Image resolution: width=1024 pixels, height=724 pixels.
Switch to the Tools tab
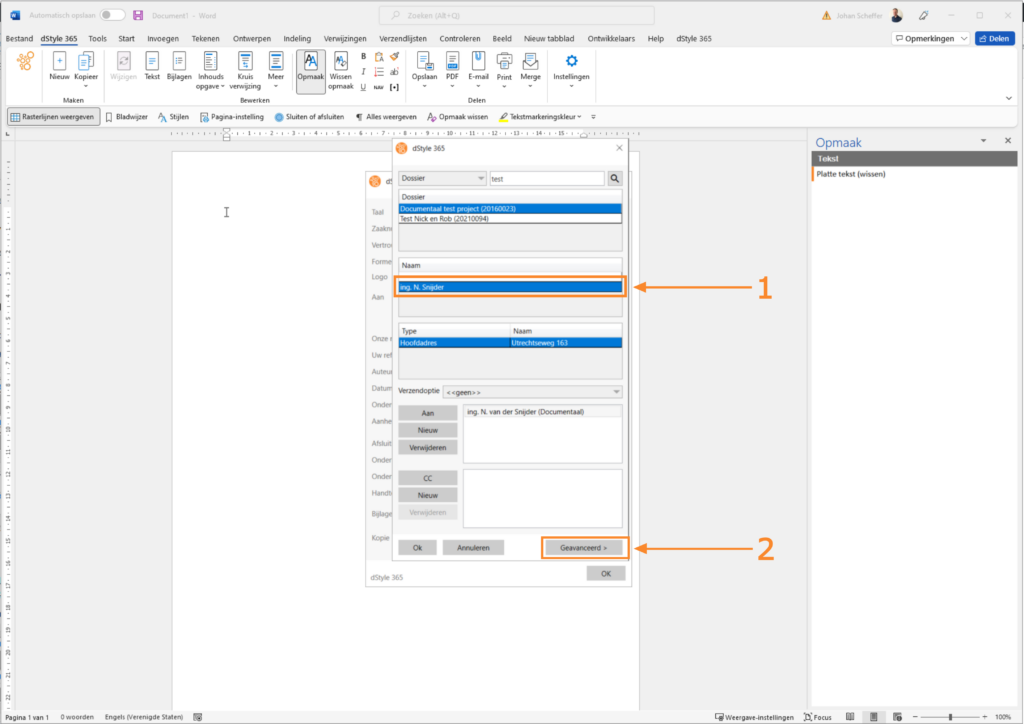pyautogui.click(x=97, y=39)
